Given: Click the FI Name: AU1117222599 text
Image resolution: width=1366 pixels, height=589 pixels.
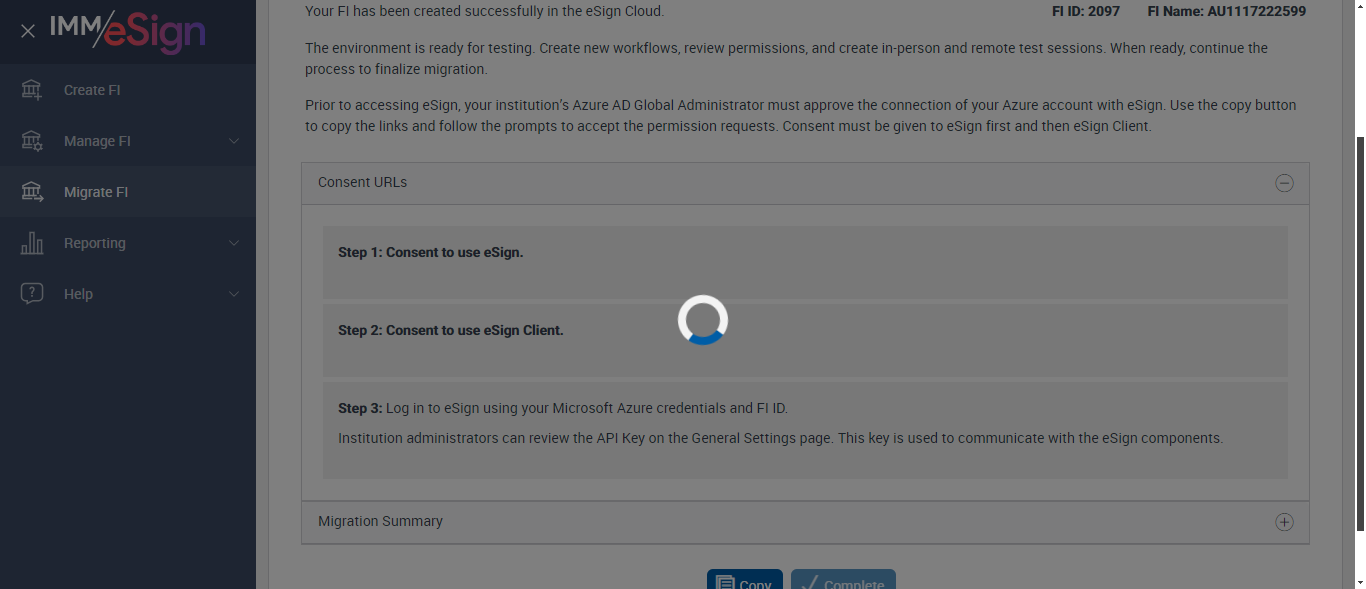Looking at the screenshot, I should pyautogui.click(x=1227, y=11).
